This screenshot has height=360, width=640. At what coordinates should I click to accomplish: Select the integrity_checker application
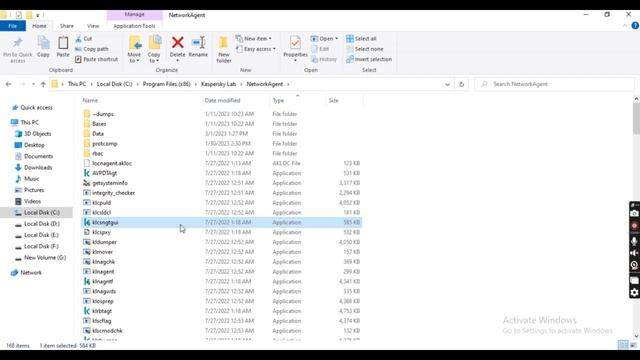pos(113,193)
